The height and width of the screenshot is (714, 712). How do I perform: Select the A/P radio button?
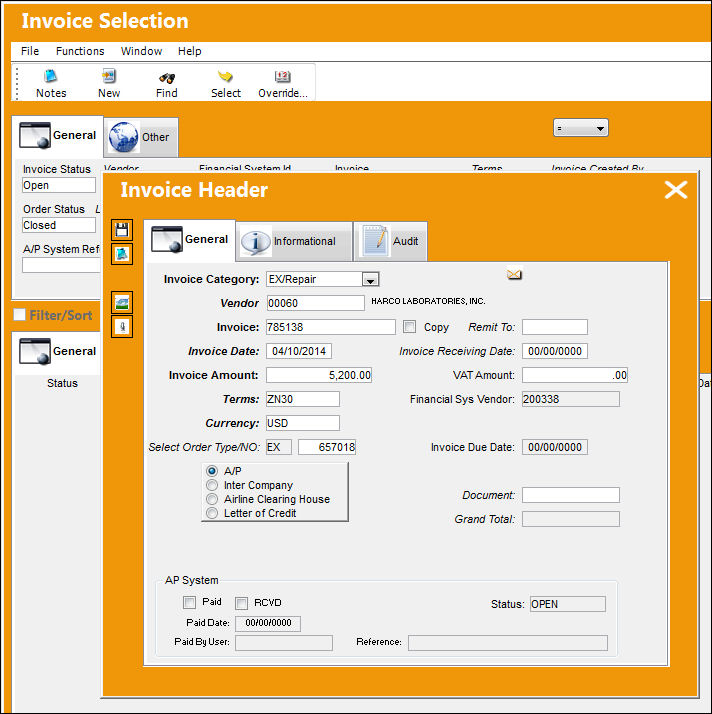click(x=212, y=471)
